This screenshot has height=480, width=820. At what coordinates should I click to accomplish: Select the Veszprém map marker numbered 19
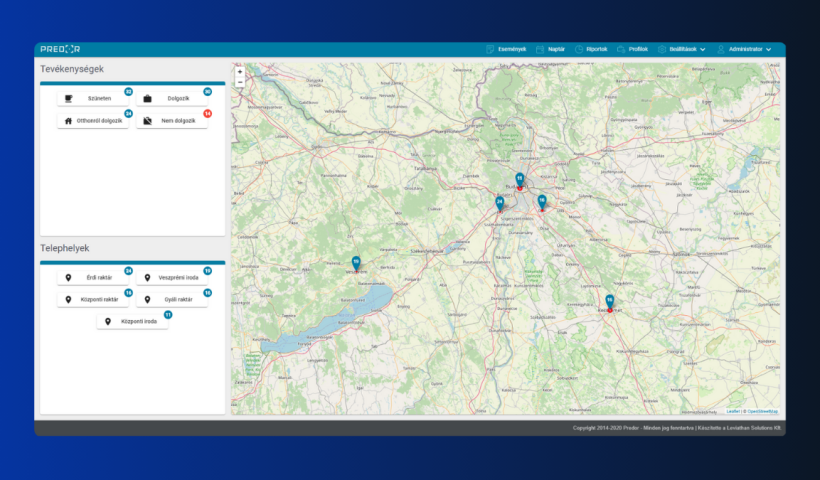tap(356, 263)
